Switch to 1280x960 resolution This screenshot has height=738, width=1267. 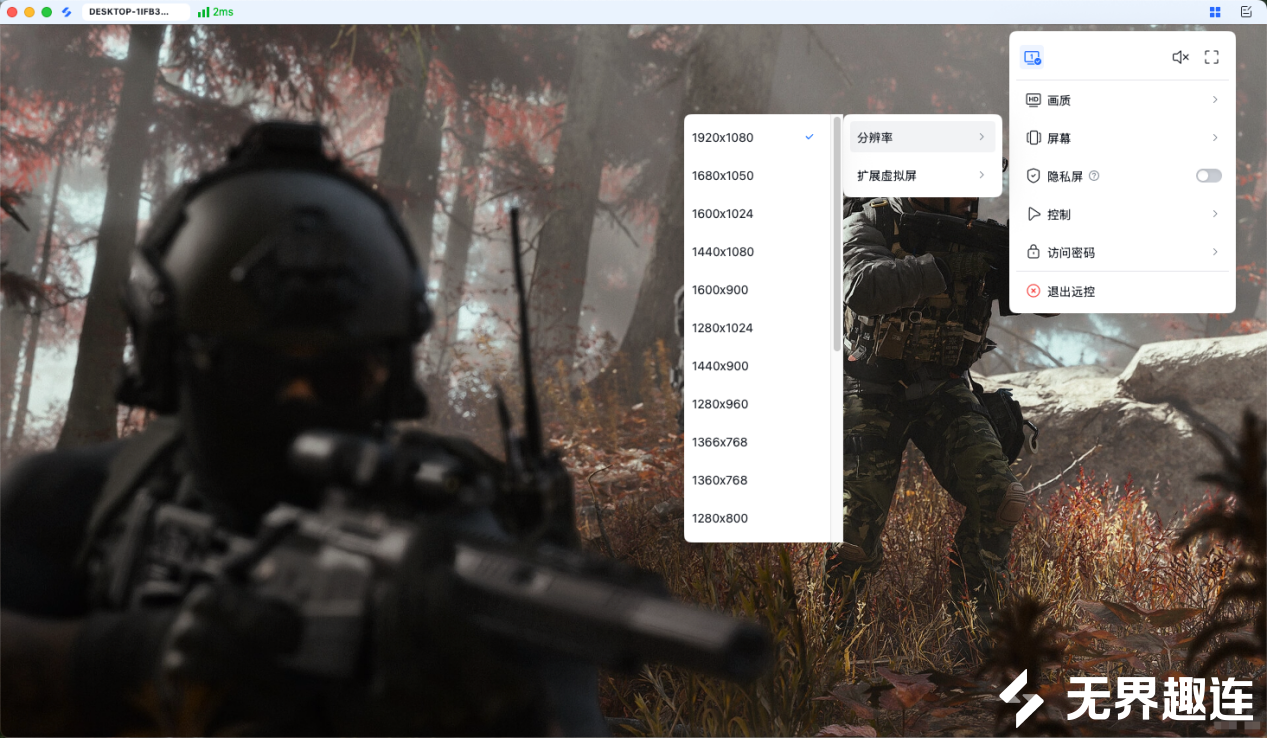click(x=757, y=403)
